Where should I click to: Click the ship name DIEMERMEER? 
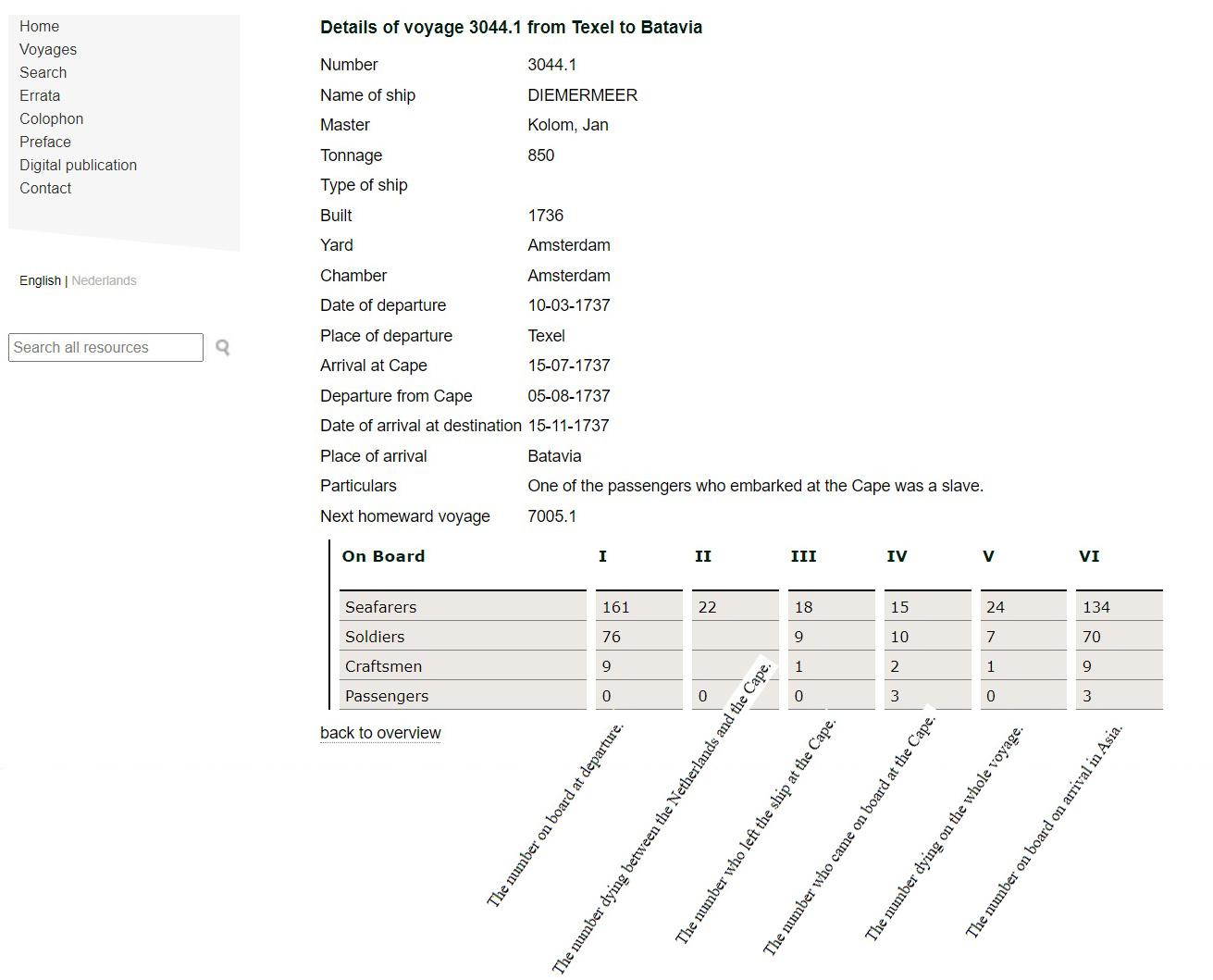tap(583, 95)
